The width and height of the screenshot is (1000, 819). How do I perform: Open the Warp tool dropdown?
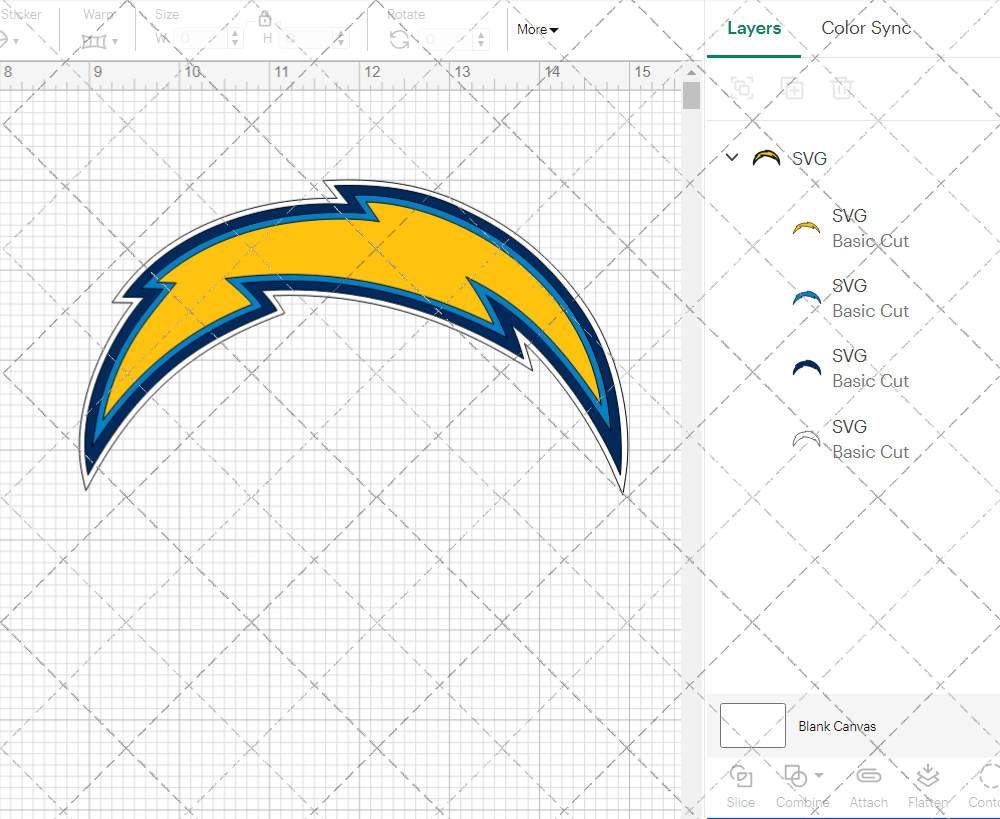pyautogui.click(x=115, y=41)
